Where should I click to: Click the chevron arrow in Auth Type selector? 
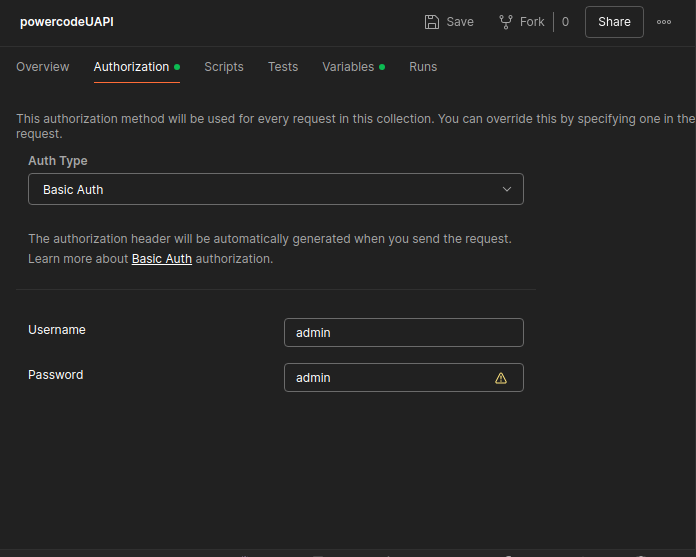pyautogui.click(x=507, y=189)
